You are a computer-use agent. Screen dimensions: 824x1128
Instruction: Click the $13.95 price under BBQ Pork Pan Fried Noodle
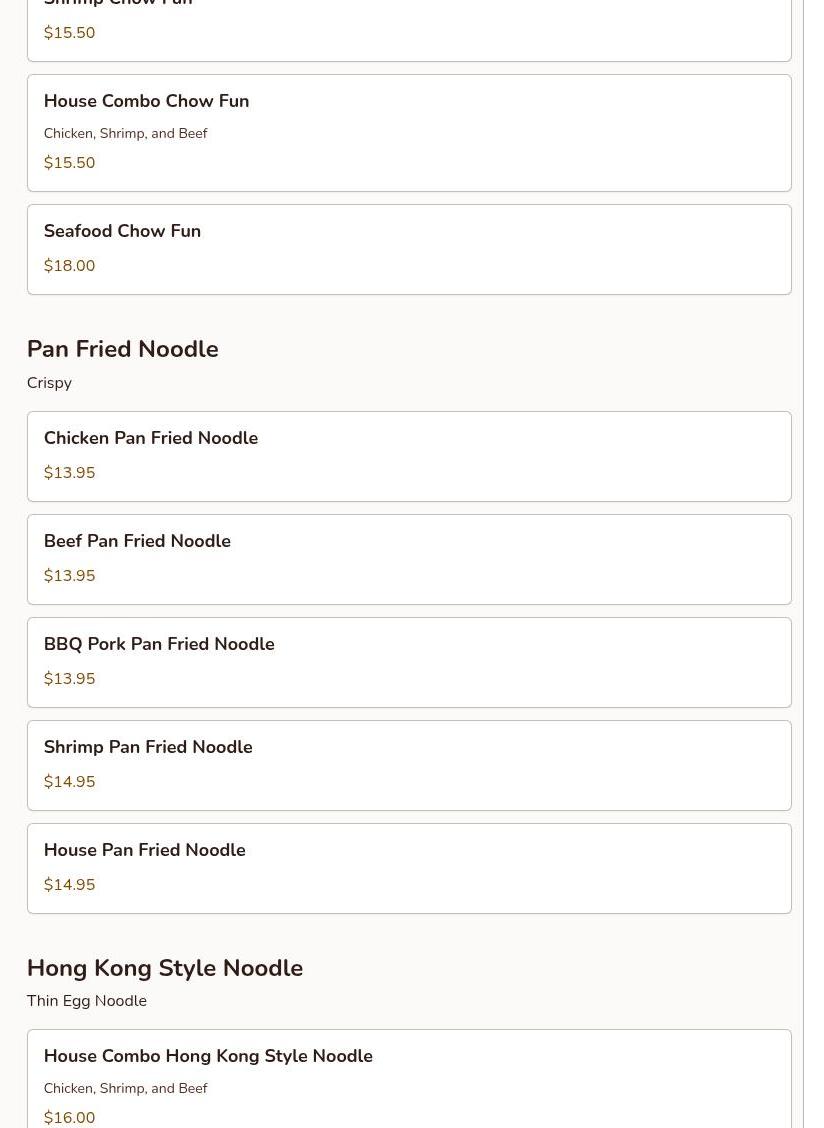tap(69, 678)
